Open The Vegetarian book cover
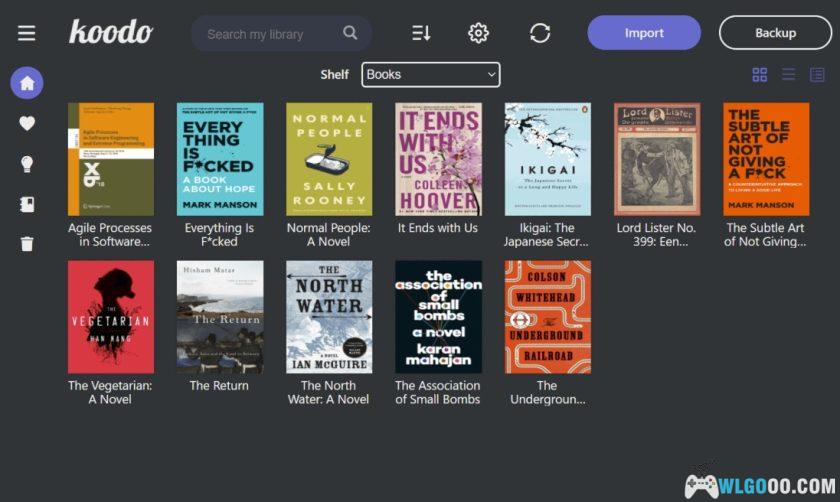 (111, 317)
